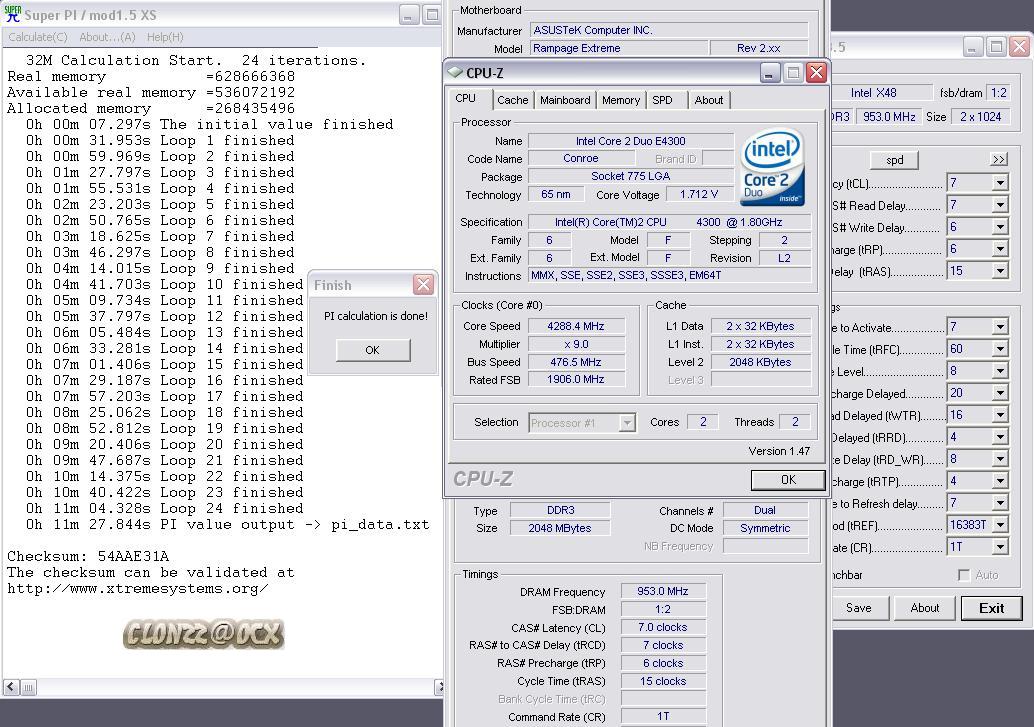Select the CPU tab in CPU-Z

466,98
